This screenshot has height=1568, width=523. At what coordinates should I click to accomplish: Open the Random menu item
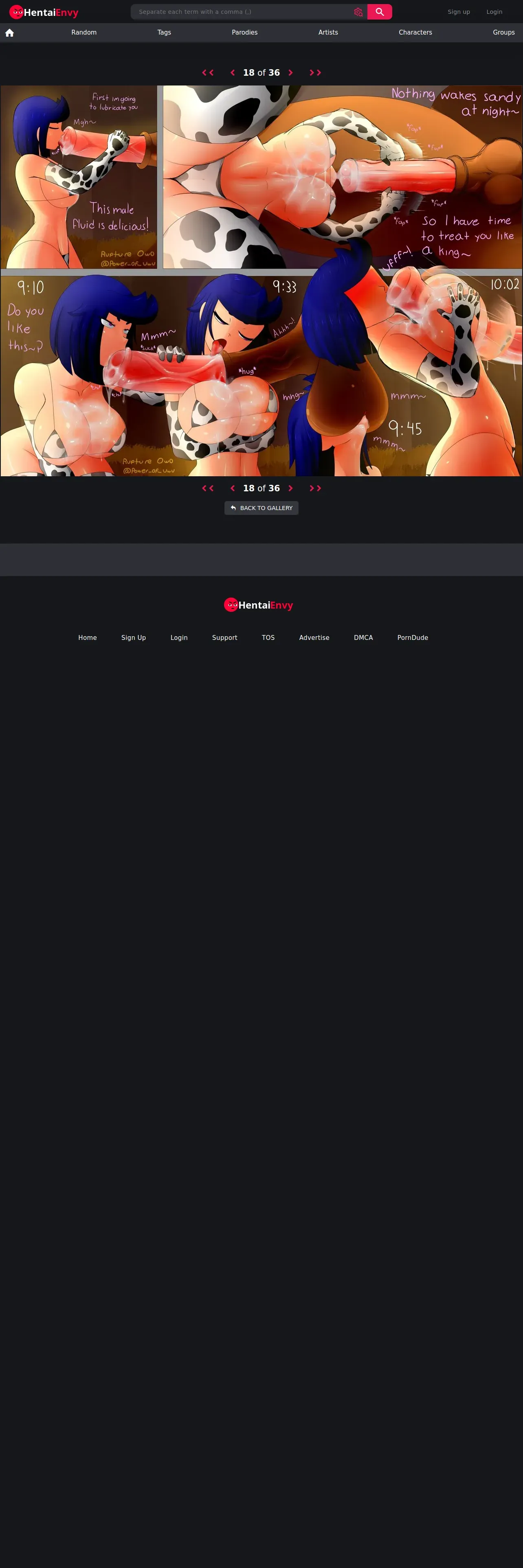click(x=84, y=33)
